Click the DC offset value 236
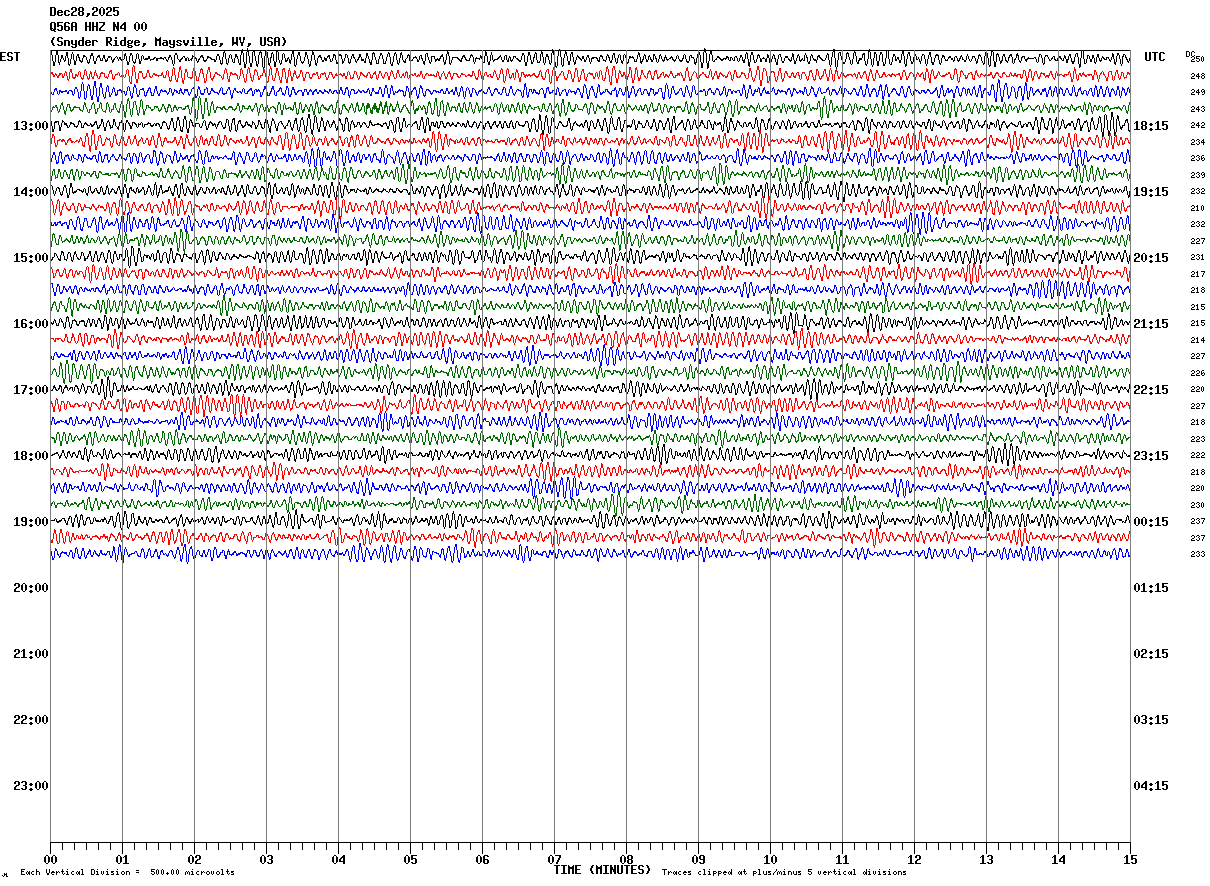Screen dimensions: 1210x886 point(1197,158)
